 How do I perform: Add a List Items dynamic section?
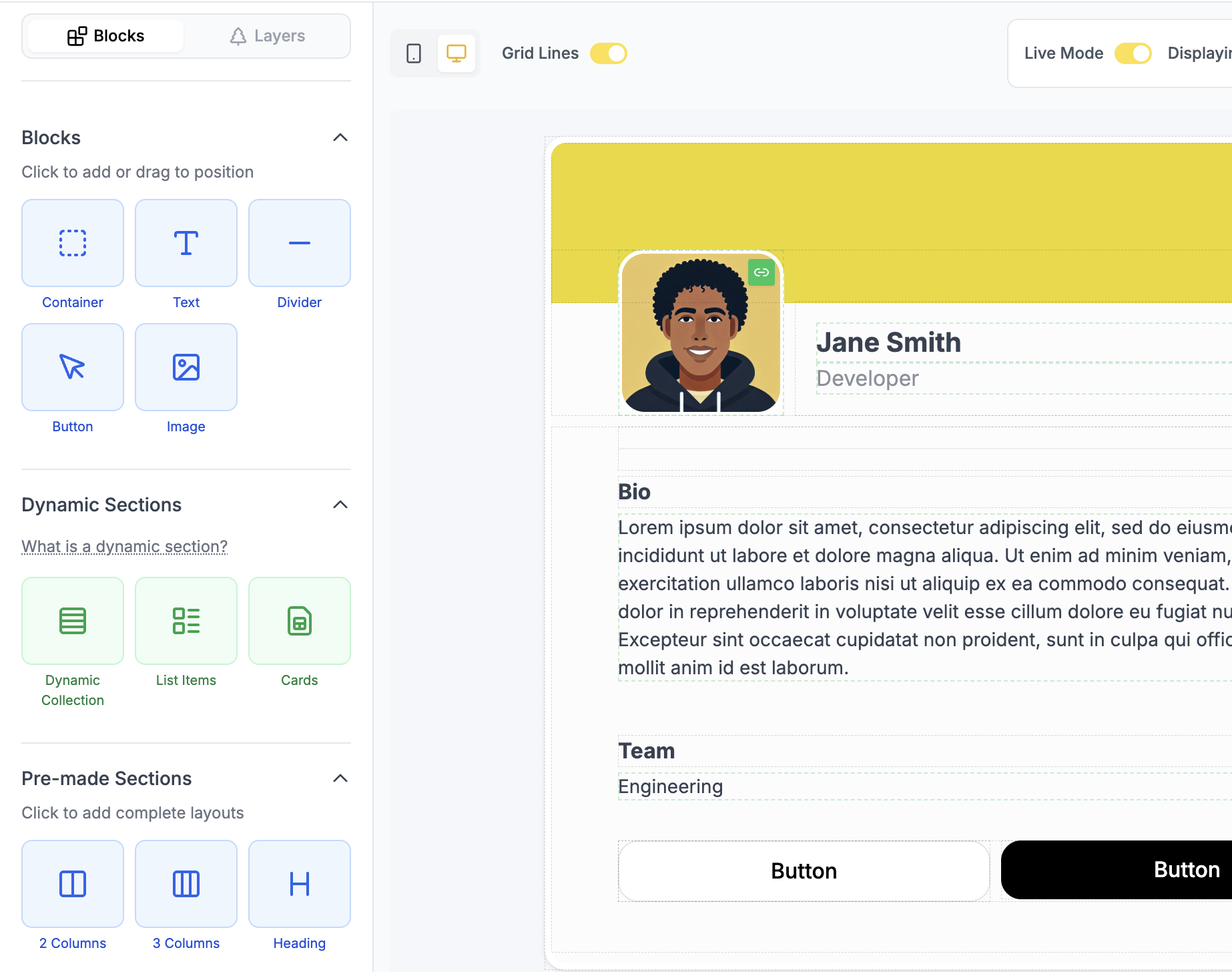(186, 620)
